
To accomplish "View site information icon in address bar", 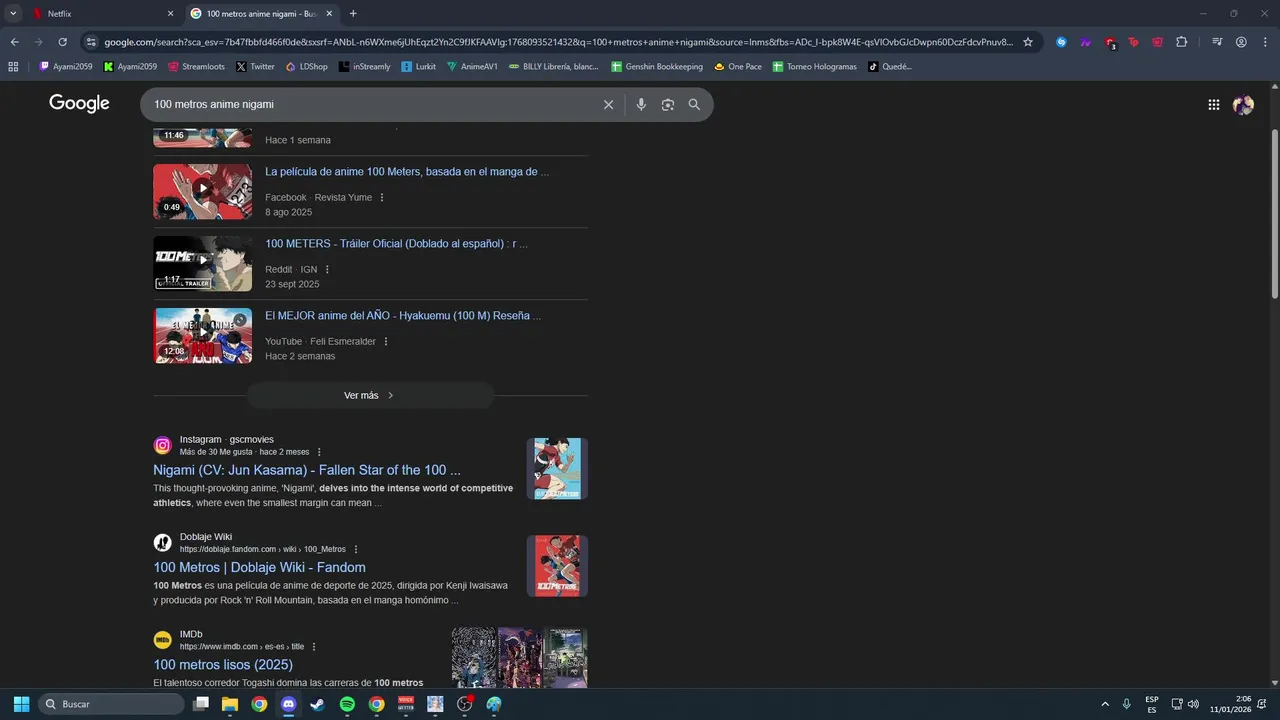I will pyautogui.click(x=91, y=42).
